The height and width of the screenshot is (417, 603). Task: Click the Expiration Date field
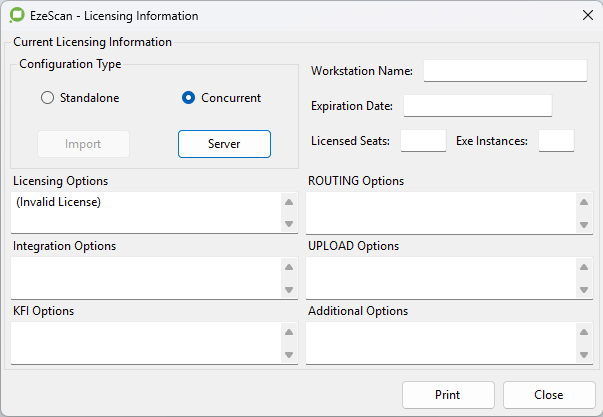click(x=478, y=105)
